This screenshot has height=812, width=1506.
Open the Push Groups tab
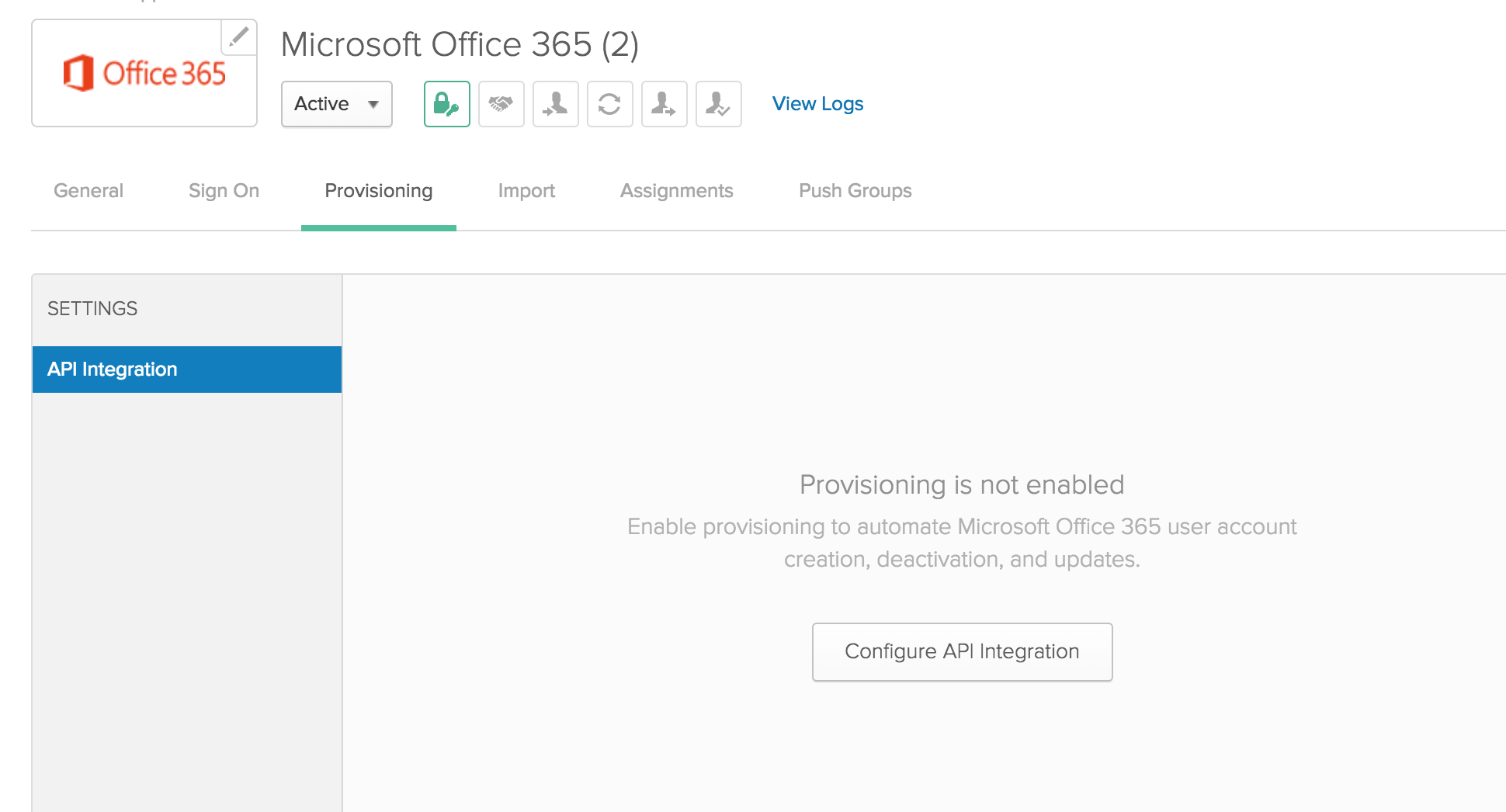point(855,191)
